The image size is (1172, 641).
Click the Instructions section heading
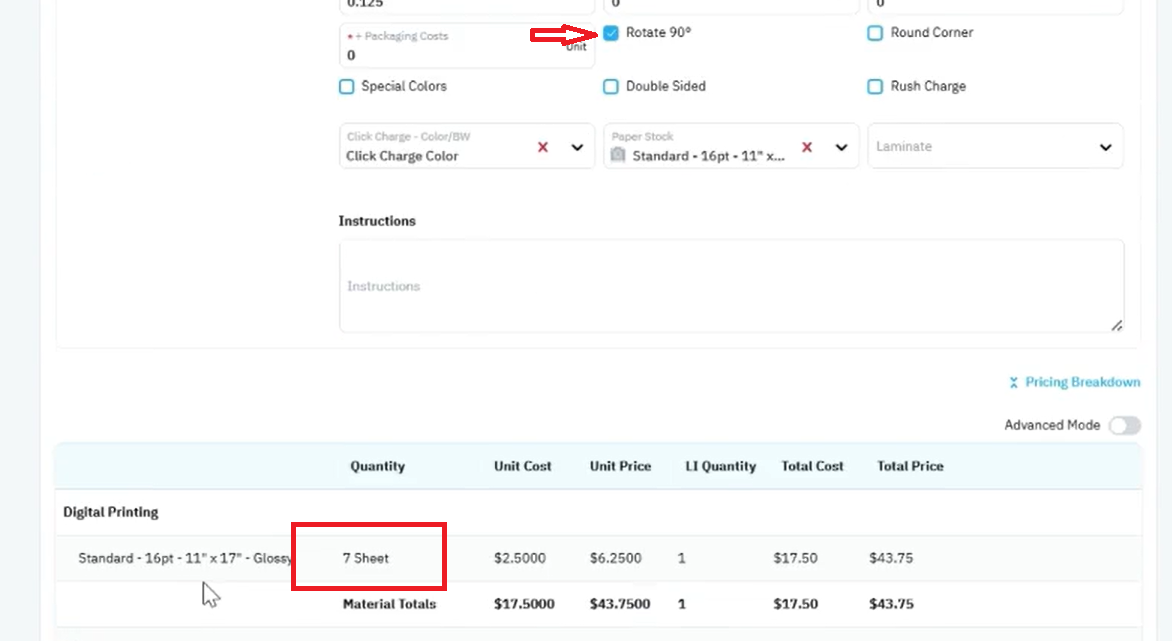377,221
